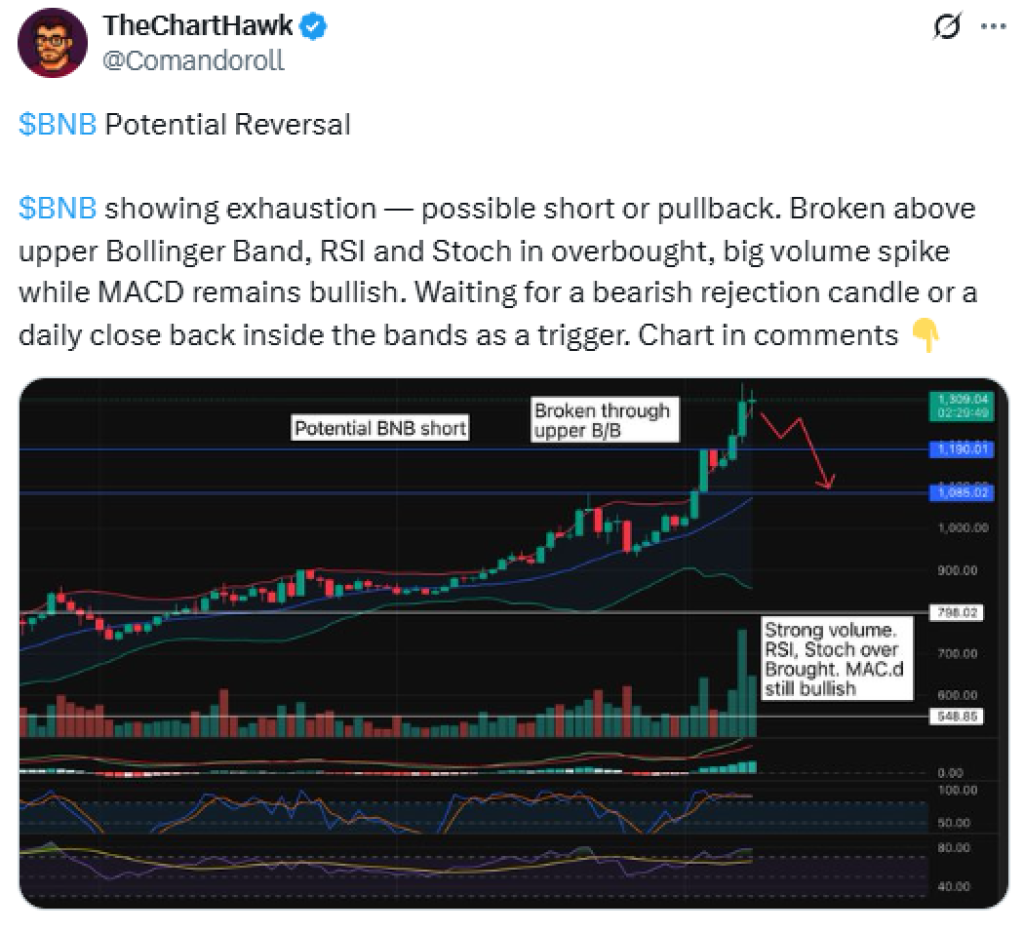This screenshot has width=1024, height=932.
Task: Select the blue 1,085.02 price level label
Action: 962,493
